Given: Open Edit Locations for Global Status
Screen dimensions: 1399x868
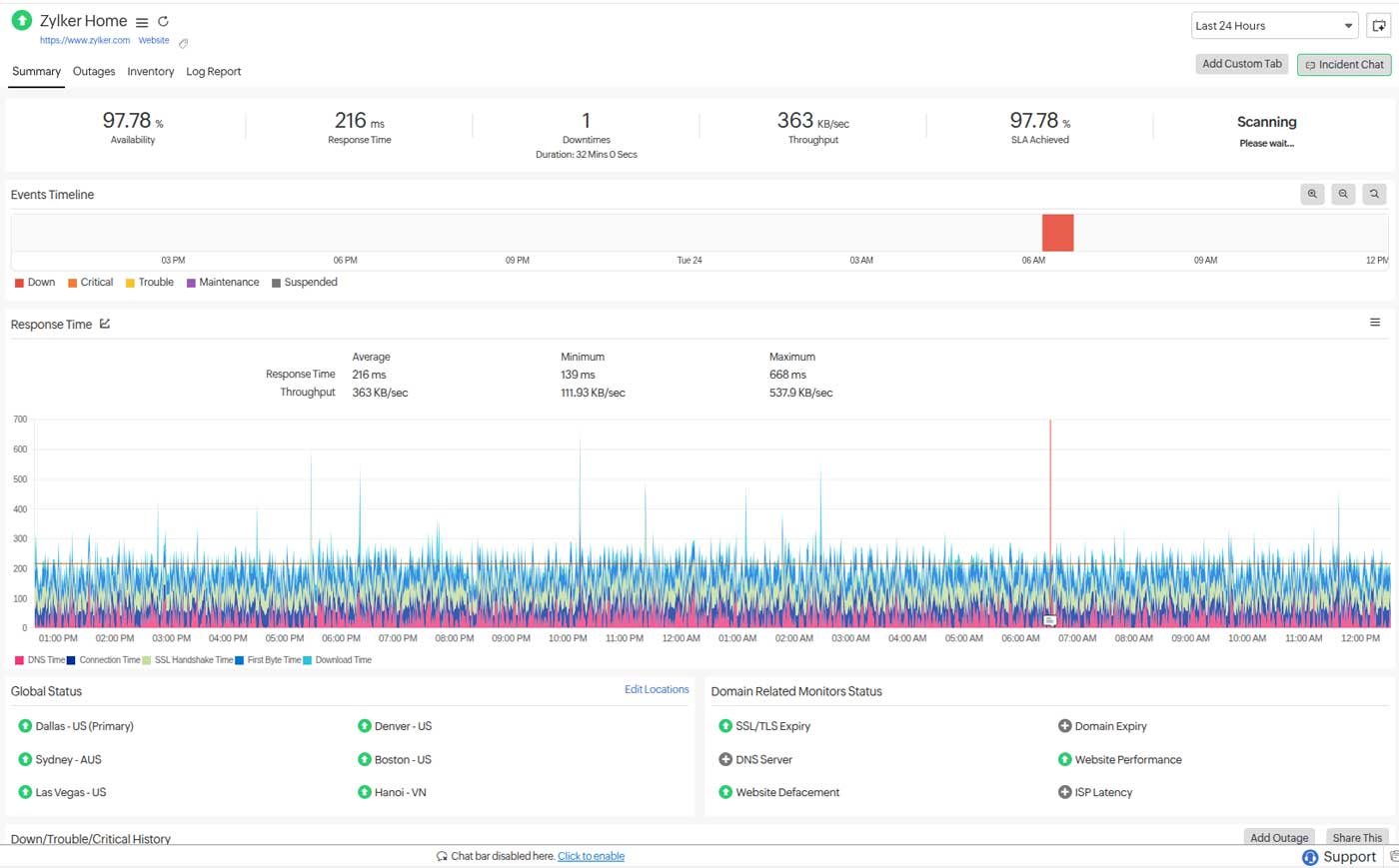Looking at the screenshot, I should pyautogui.click(x=657, y=689).
